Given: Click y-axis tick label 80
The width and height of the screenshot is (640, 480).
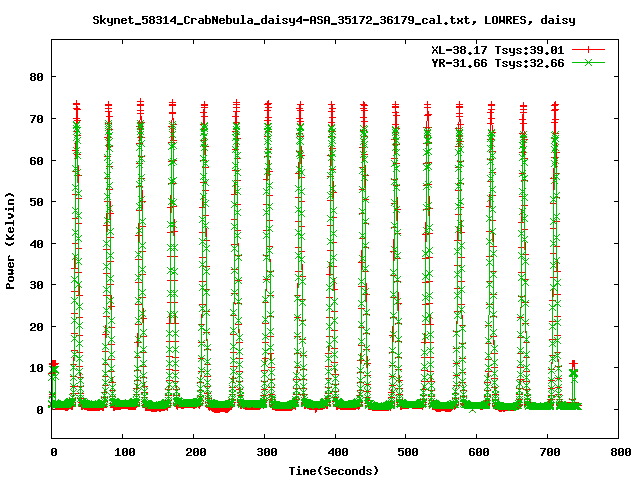Looking at the screenshot, I should coord(37,77).
